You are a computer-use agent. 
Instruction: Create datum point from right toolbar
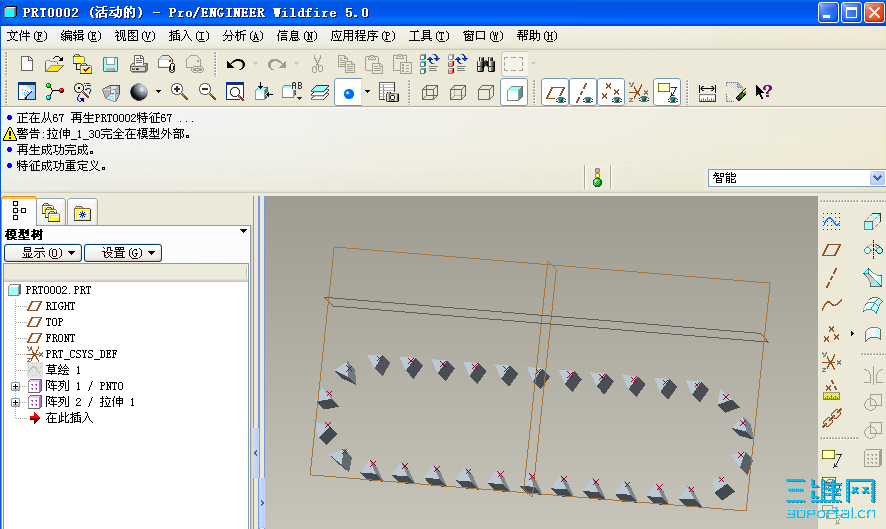(831, 333)
